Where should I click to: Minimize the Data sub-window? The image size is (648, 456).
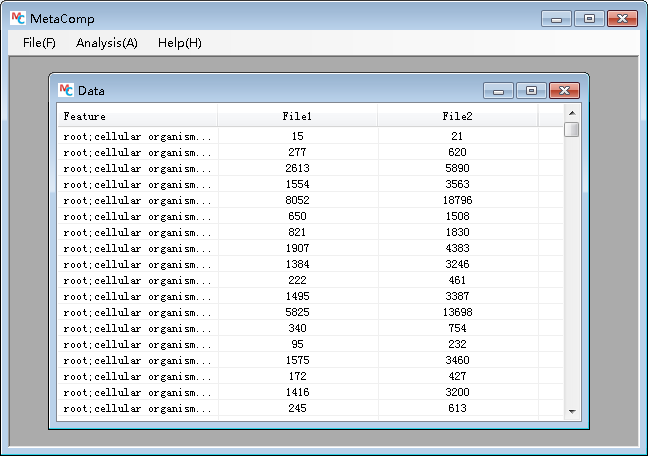click(x=497, y=91)
